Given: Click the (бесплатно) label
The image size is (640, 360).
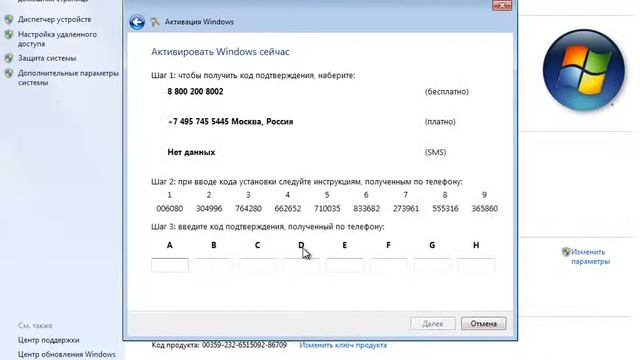Looking at the screenshot, I should [447, 92].
